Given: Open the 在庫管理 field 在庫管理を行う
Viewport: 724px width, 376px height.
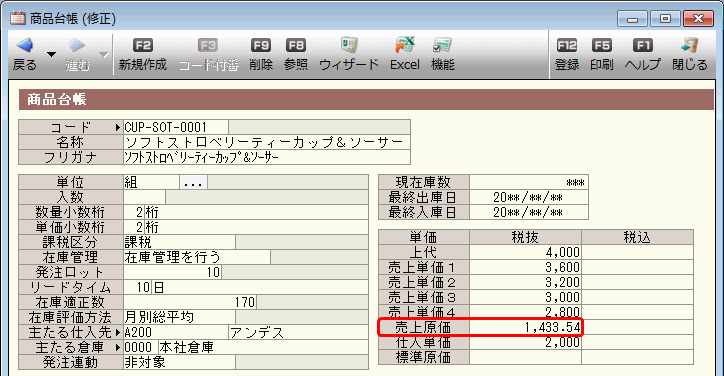Looking at the screenshot, I should click(x=197, y=257).
